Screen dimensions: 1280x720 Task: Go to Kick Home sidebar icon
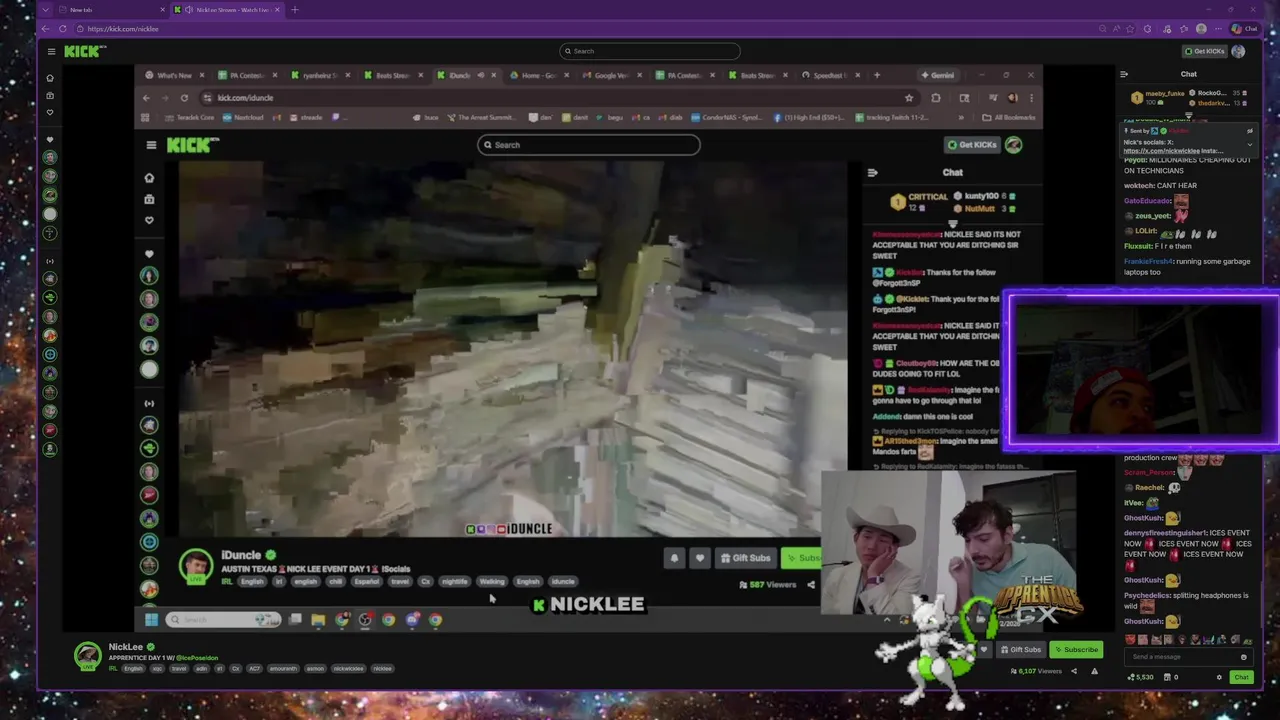tap(50, 78)
